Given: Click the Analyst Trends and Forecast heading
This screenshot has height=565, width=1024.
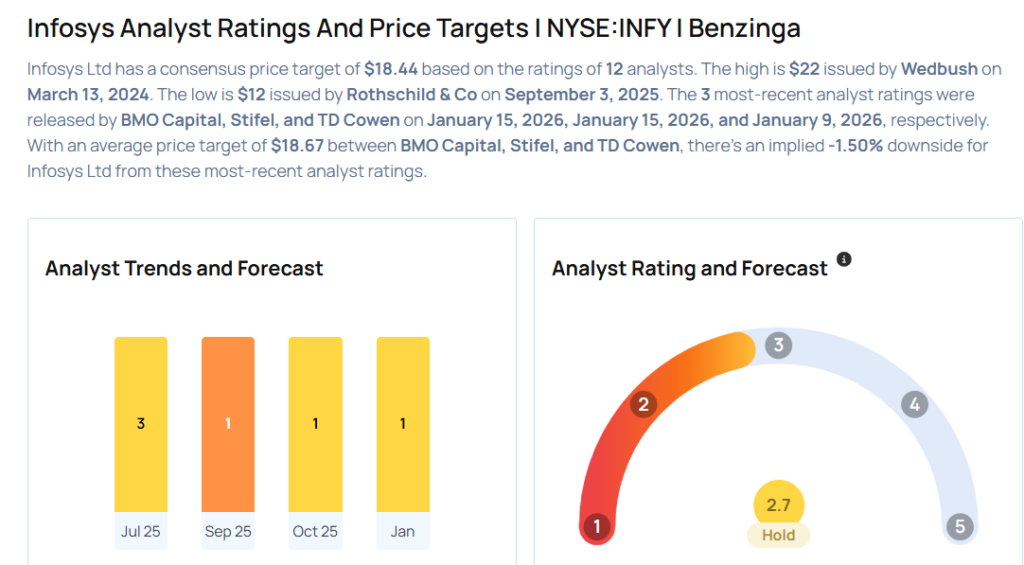Looking at the screenshot, I should (184, 268).
